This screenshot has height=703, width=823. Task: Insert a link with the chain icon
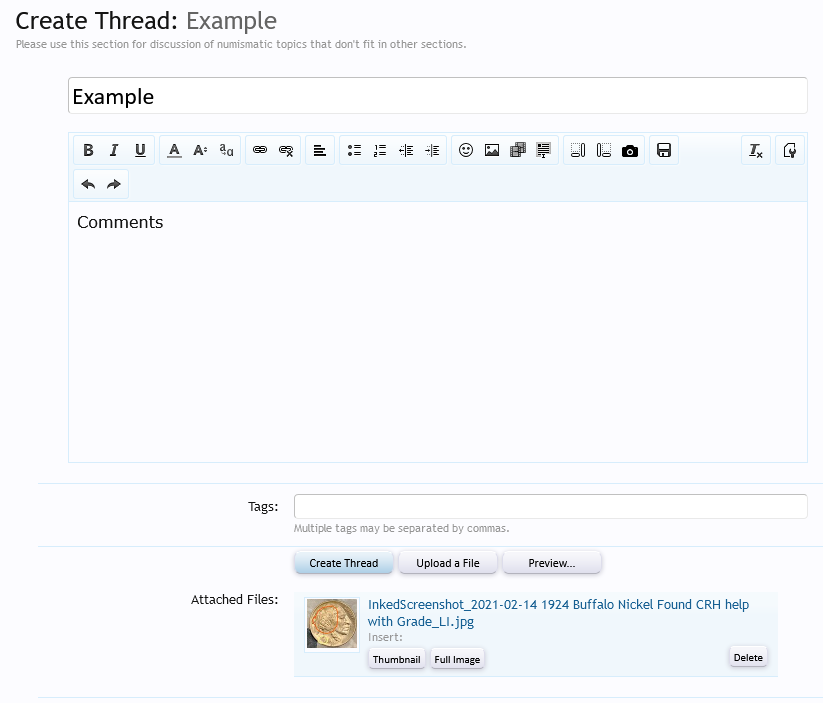click(x=260, y=150)
